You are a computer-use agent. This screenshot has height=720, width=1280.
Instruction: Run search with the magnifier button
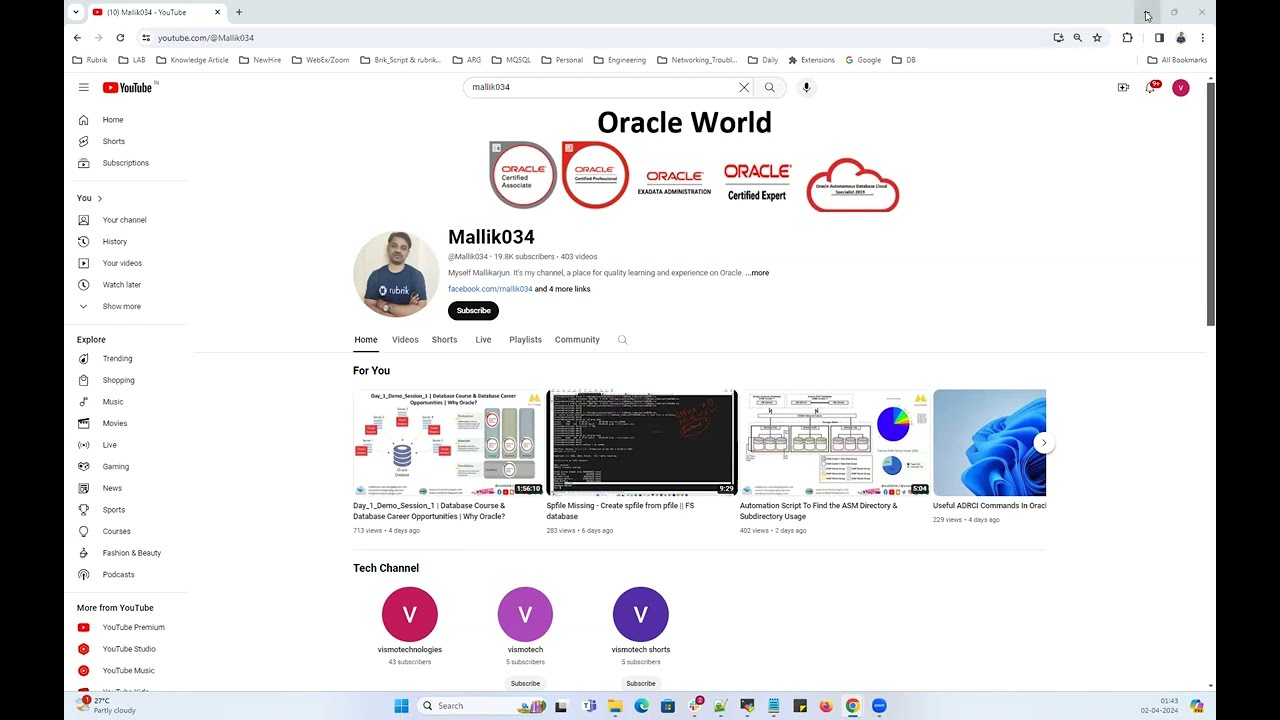tap(770, 88)
